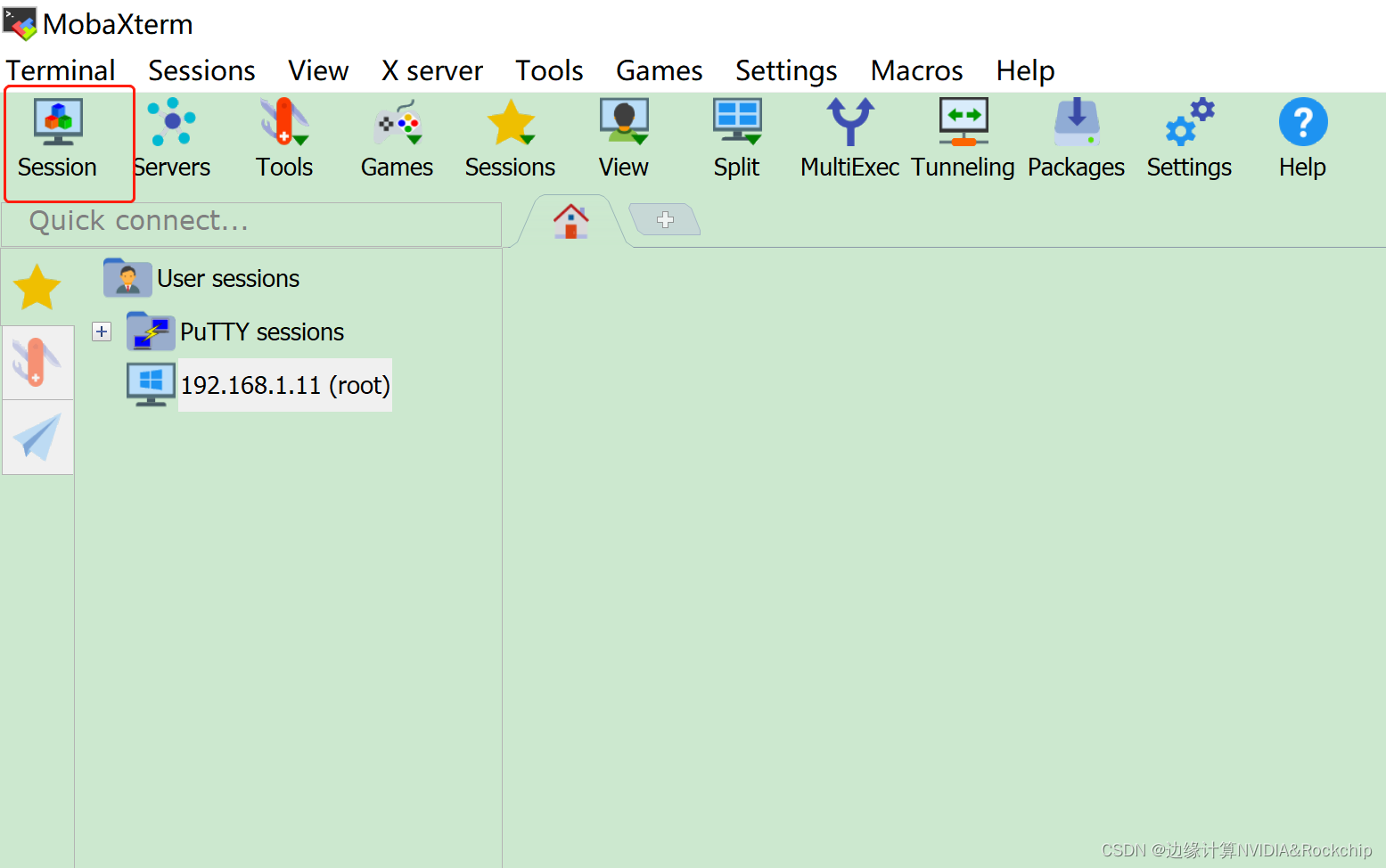Click the PuTTY sessions folder icon
The width and height of the screenshot is (1386, 868).
[151, 332]
